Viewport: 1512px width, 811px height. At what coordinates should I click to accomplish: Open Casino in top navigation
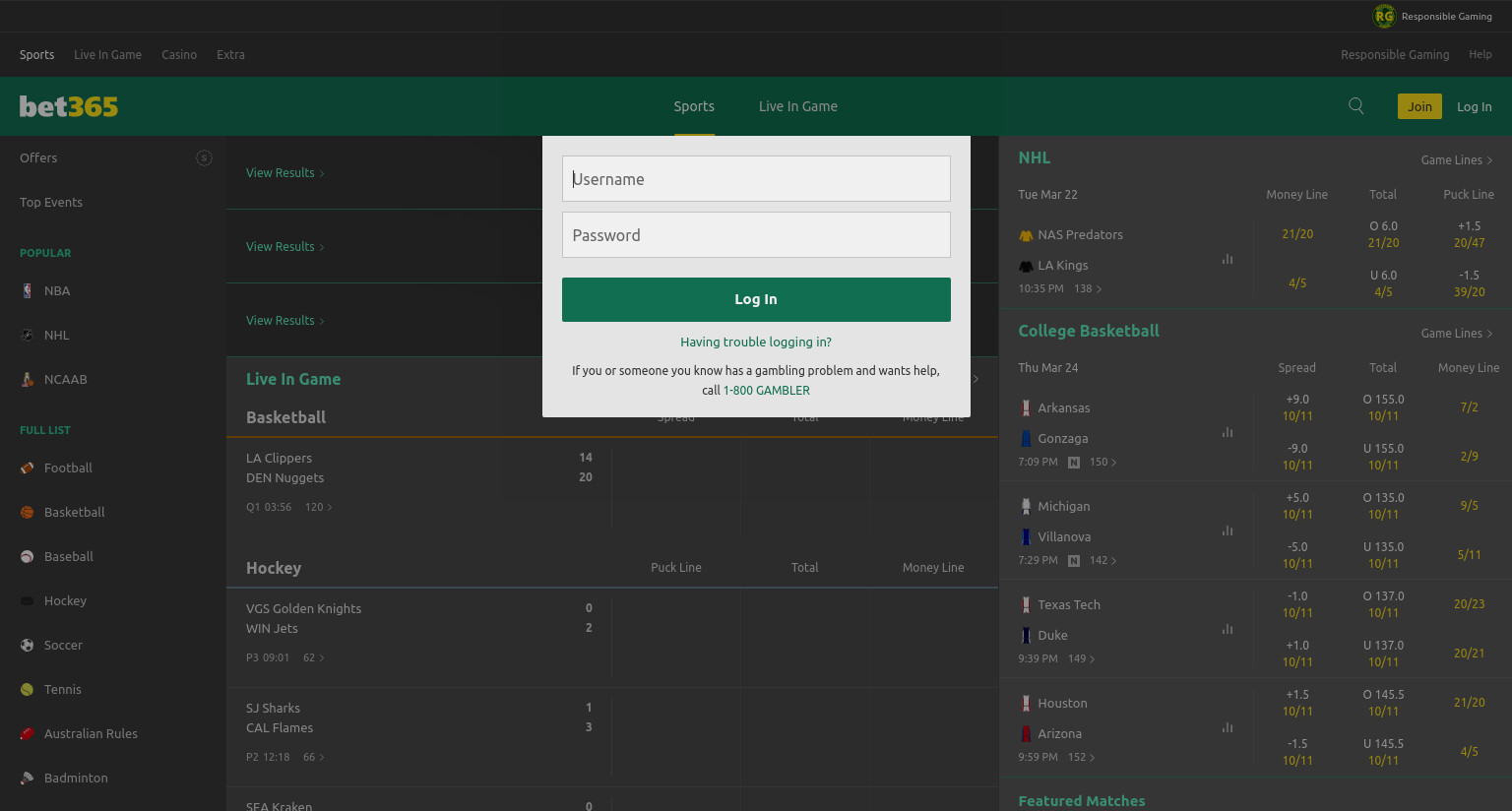[179, 55]
